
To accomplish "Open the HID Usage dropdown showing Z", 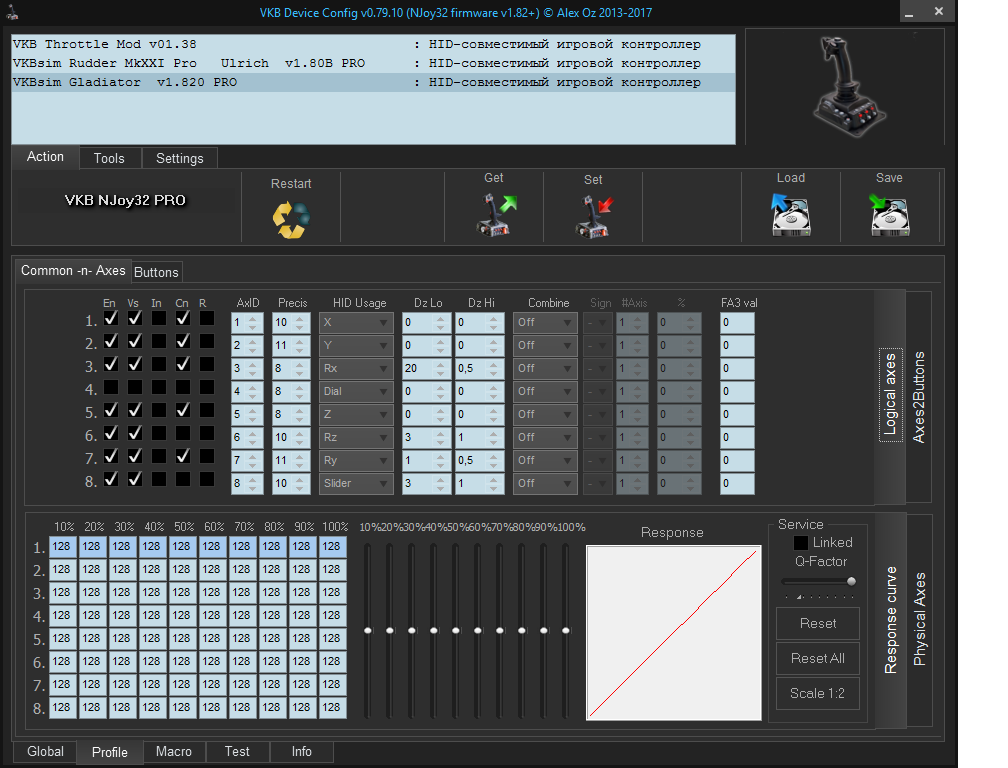I will [356, 415].
